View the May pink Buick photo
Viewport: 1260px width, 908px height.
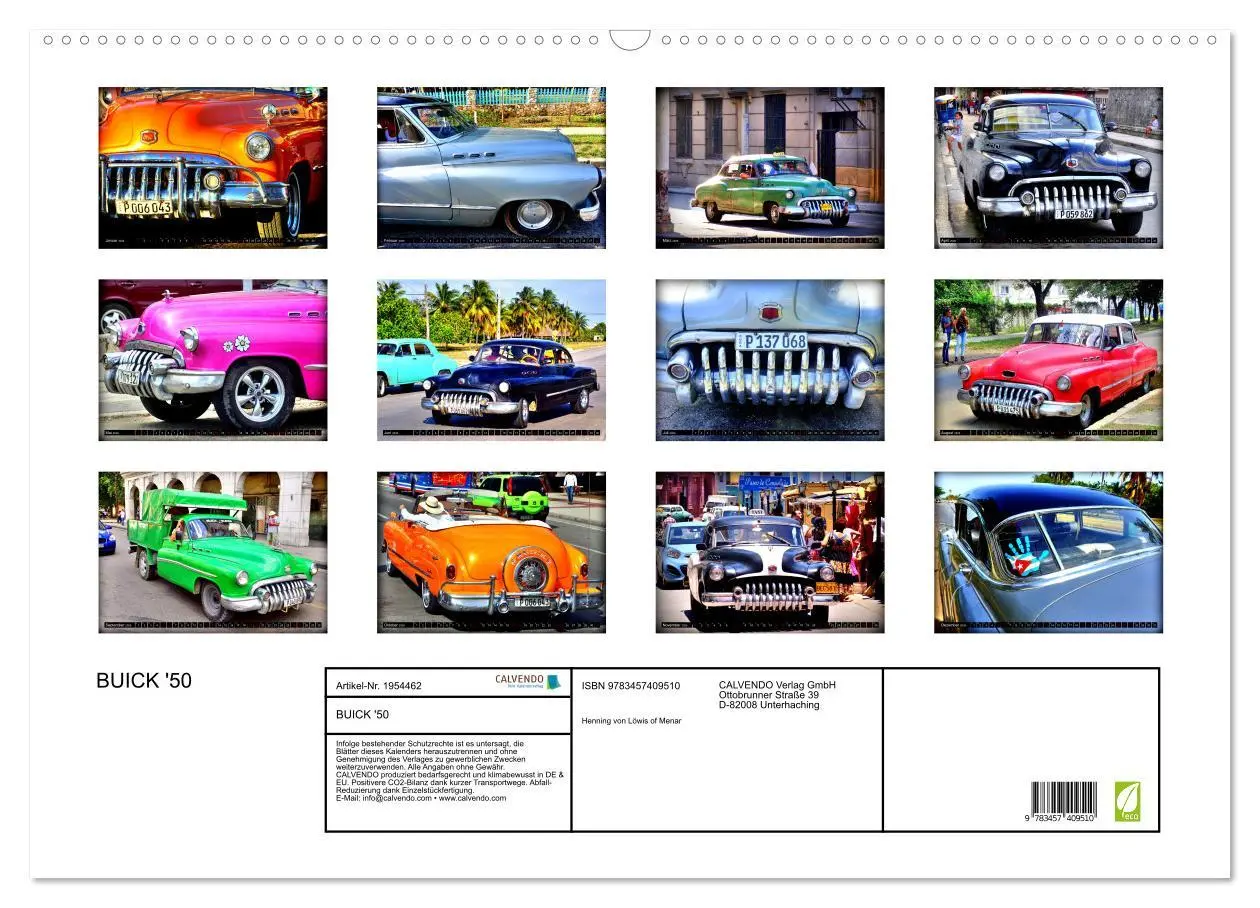213,360
